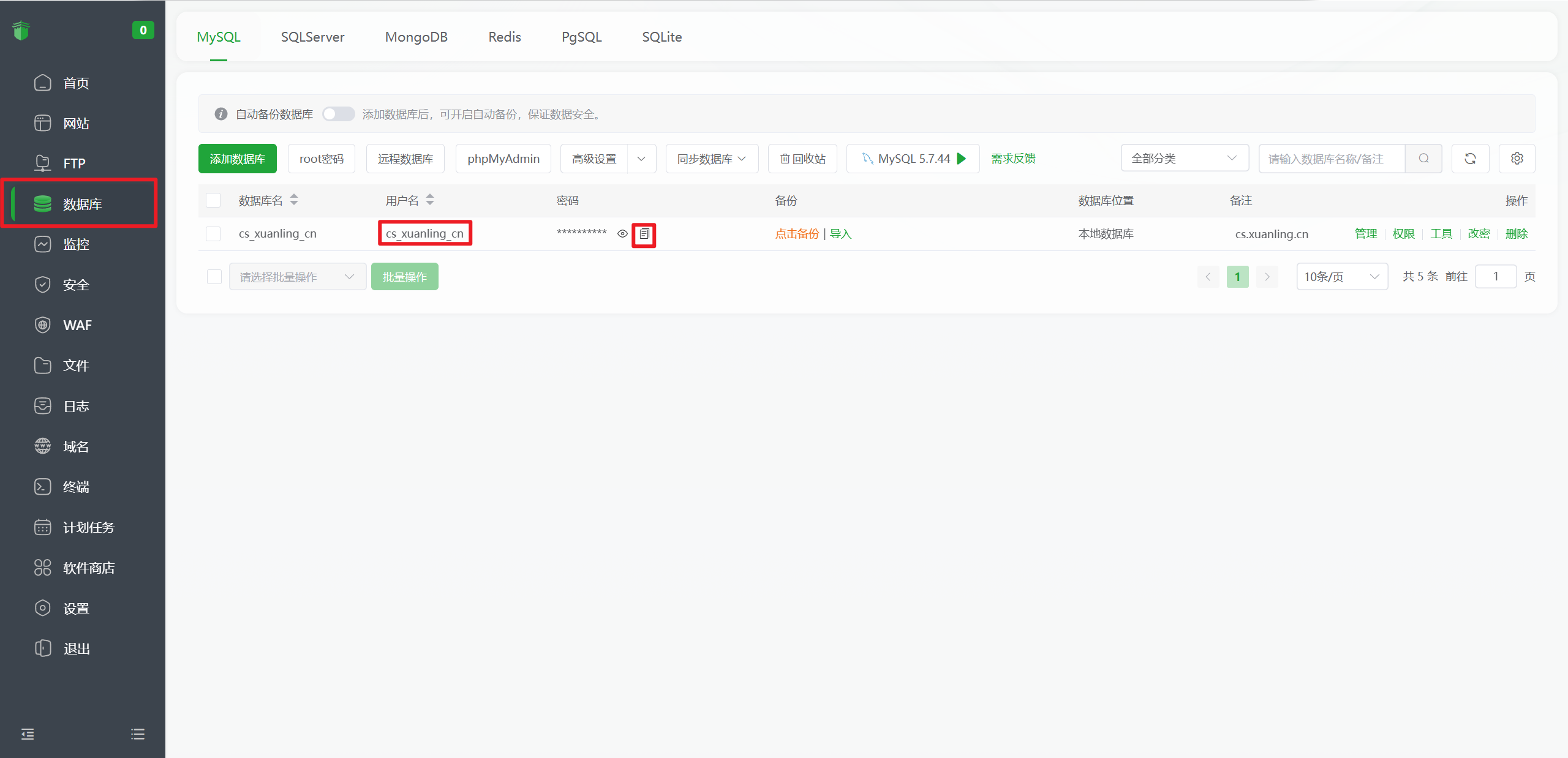Image resolution: width=1568 pixels, height=758 pixels.
Task: Check the cs_xuanling_cn row checkbox
Action: 213,234
